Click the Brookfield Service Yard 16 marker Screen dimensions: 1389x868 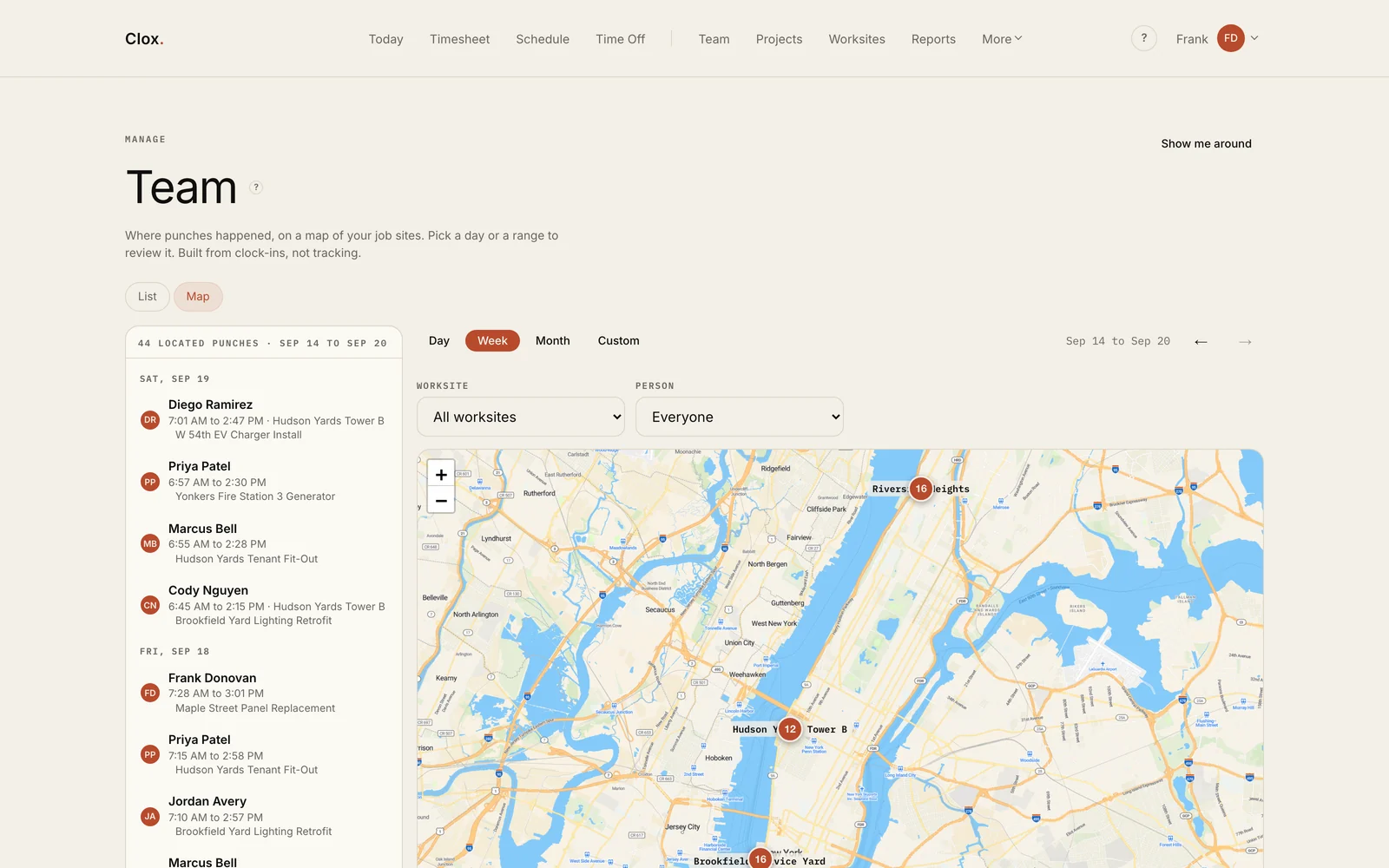760,858
